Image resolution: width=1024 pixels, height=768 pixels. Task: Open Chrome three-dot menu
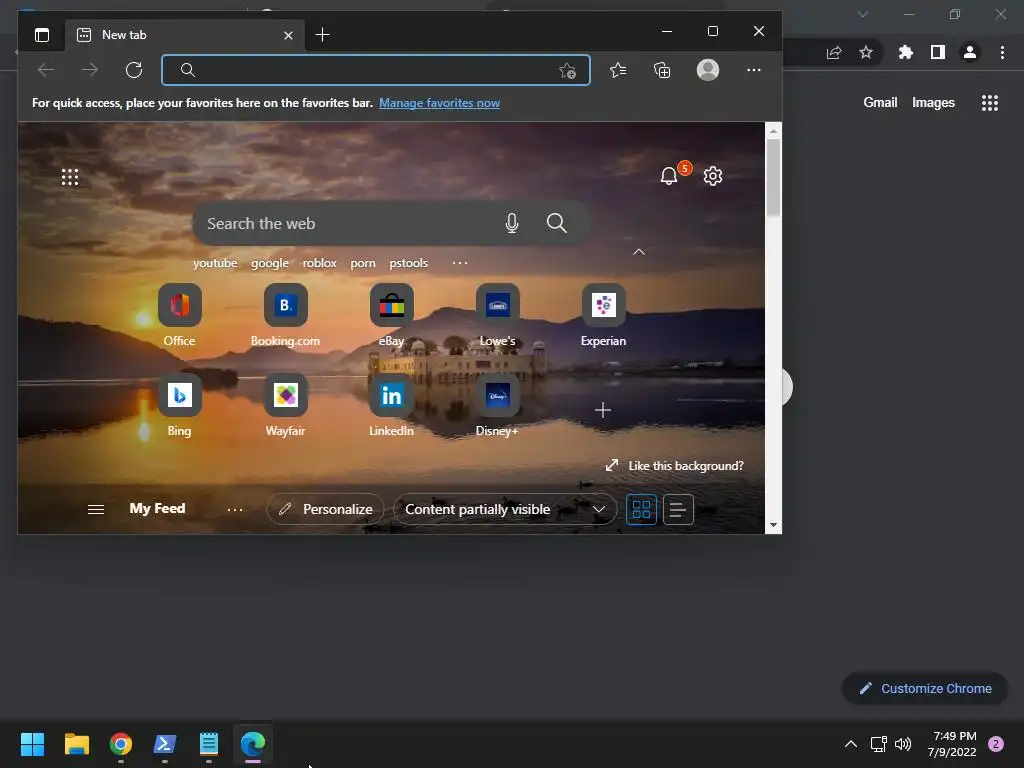(1002, 52)
